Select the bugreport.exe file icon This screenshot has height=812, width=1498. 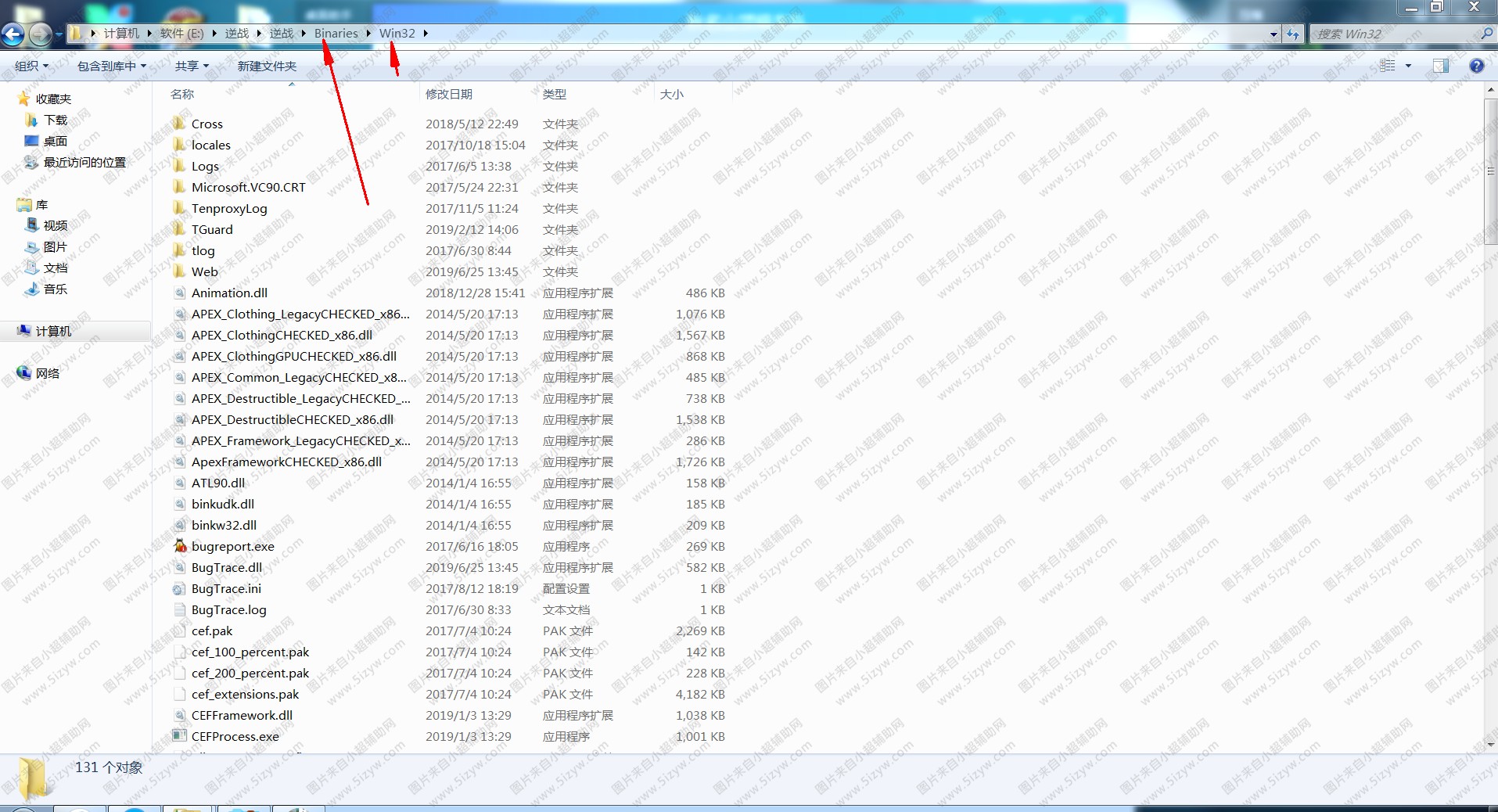[180, 546]
